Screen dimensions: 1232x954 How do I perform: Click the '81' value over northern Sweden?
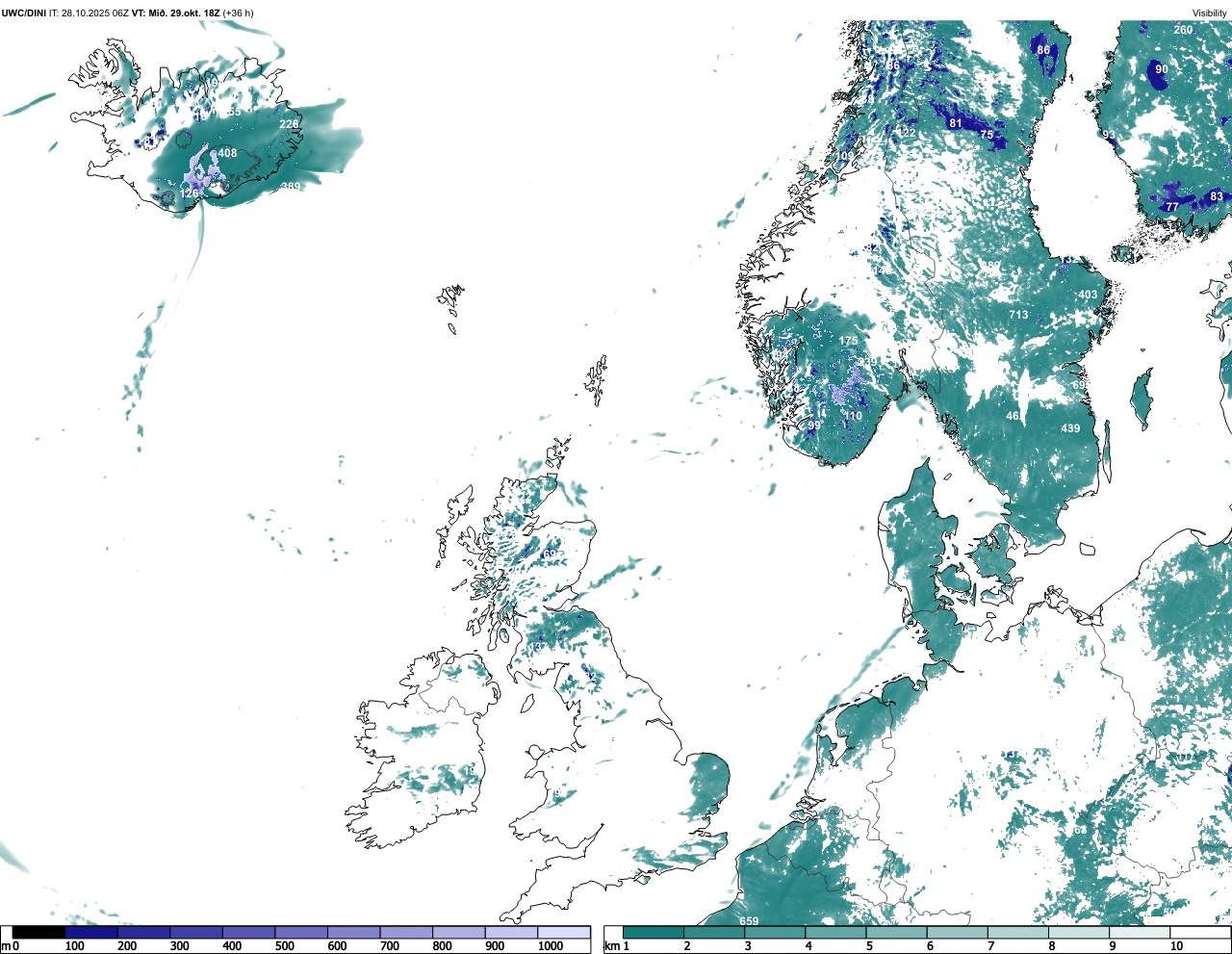pyautogui.click(x=956, y=123)
